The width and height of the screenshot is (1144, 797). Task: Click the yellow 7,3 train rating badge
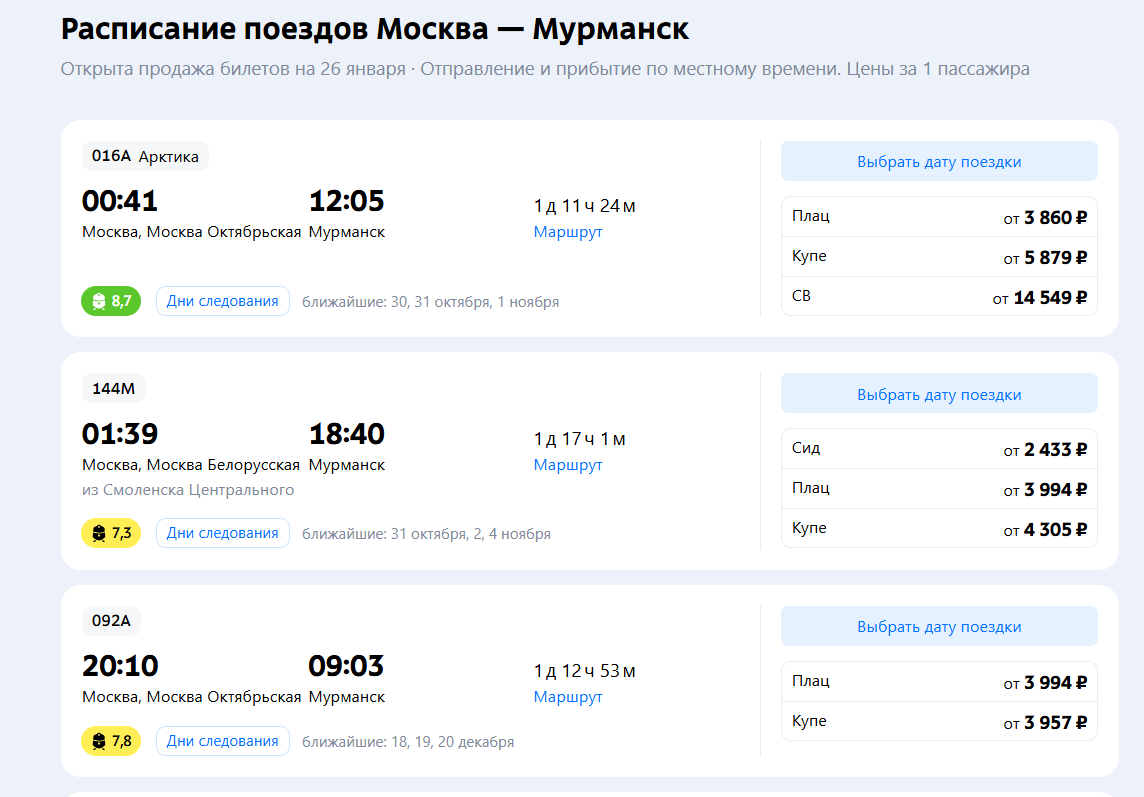pos(111,534)
